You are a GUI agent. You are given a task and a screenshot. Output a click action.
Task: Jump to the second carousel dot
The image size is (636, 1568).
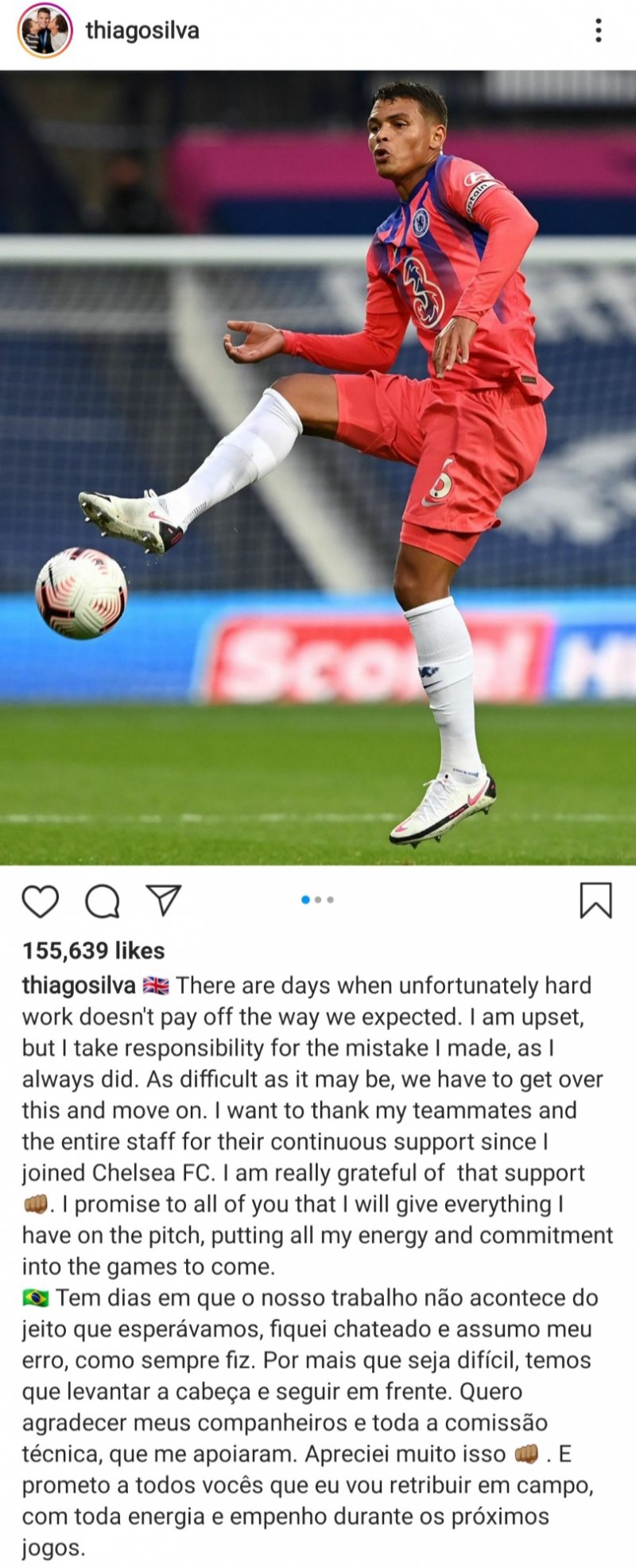pos(318,900)
